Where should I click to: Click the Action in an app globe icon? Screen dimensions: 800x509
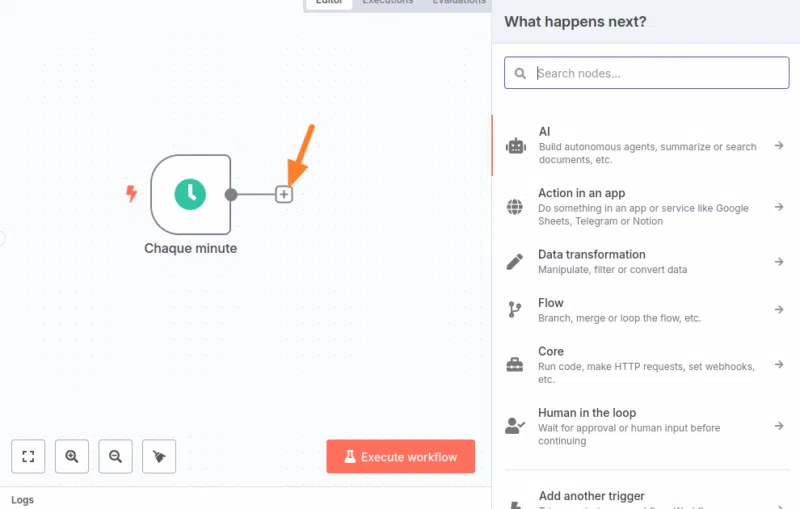pyautogui.click(x=515, y=207)
